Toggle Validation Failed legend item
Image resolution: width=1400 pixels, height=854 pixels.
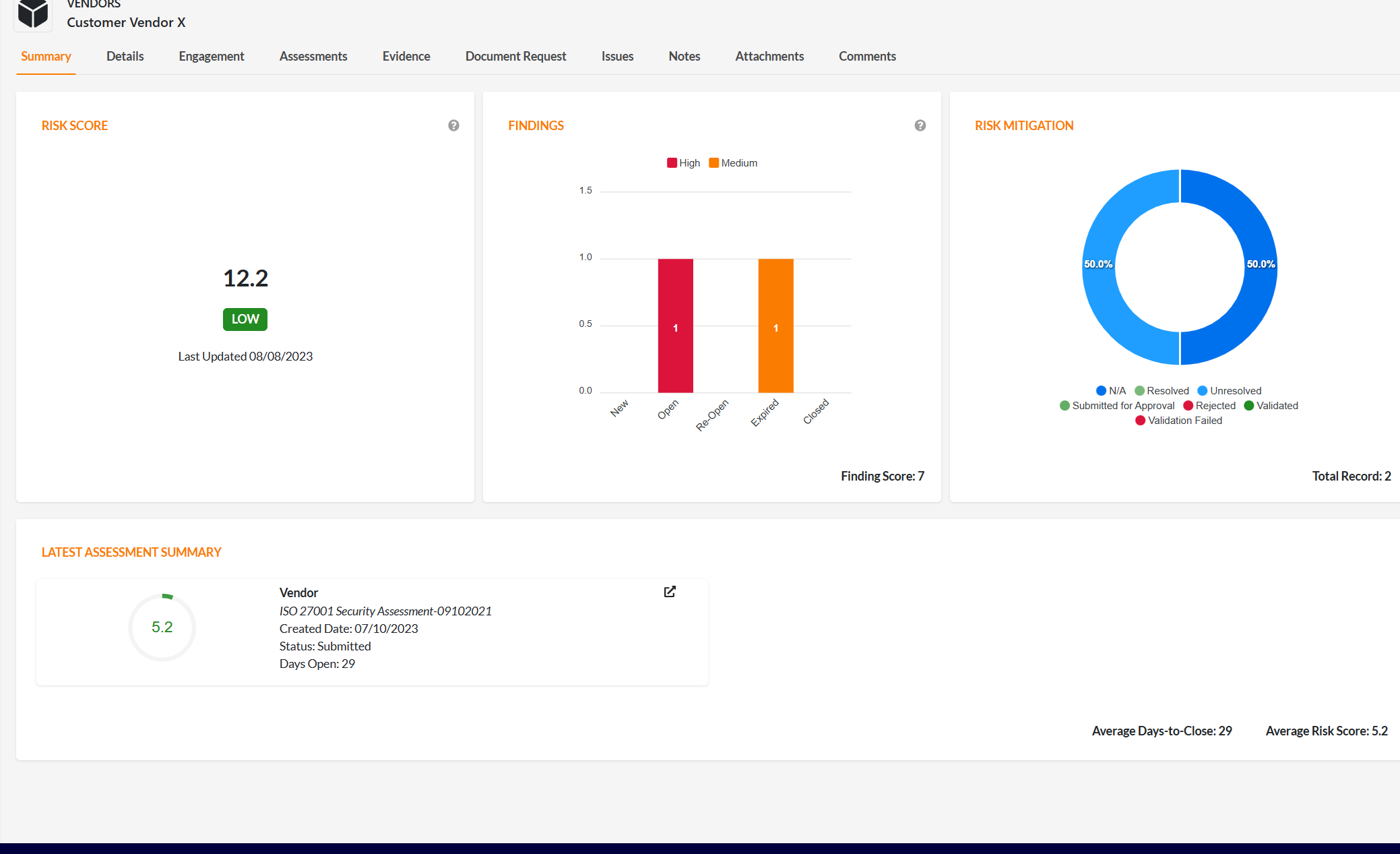[x=1178, y=421]
